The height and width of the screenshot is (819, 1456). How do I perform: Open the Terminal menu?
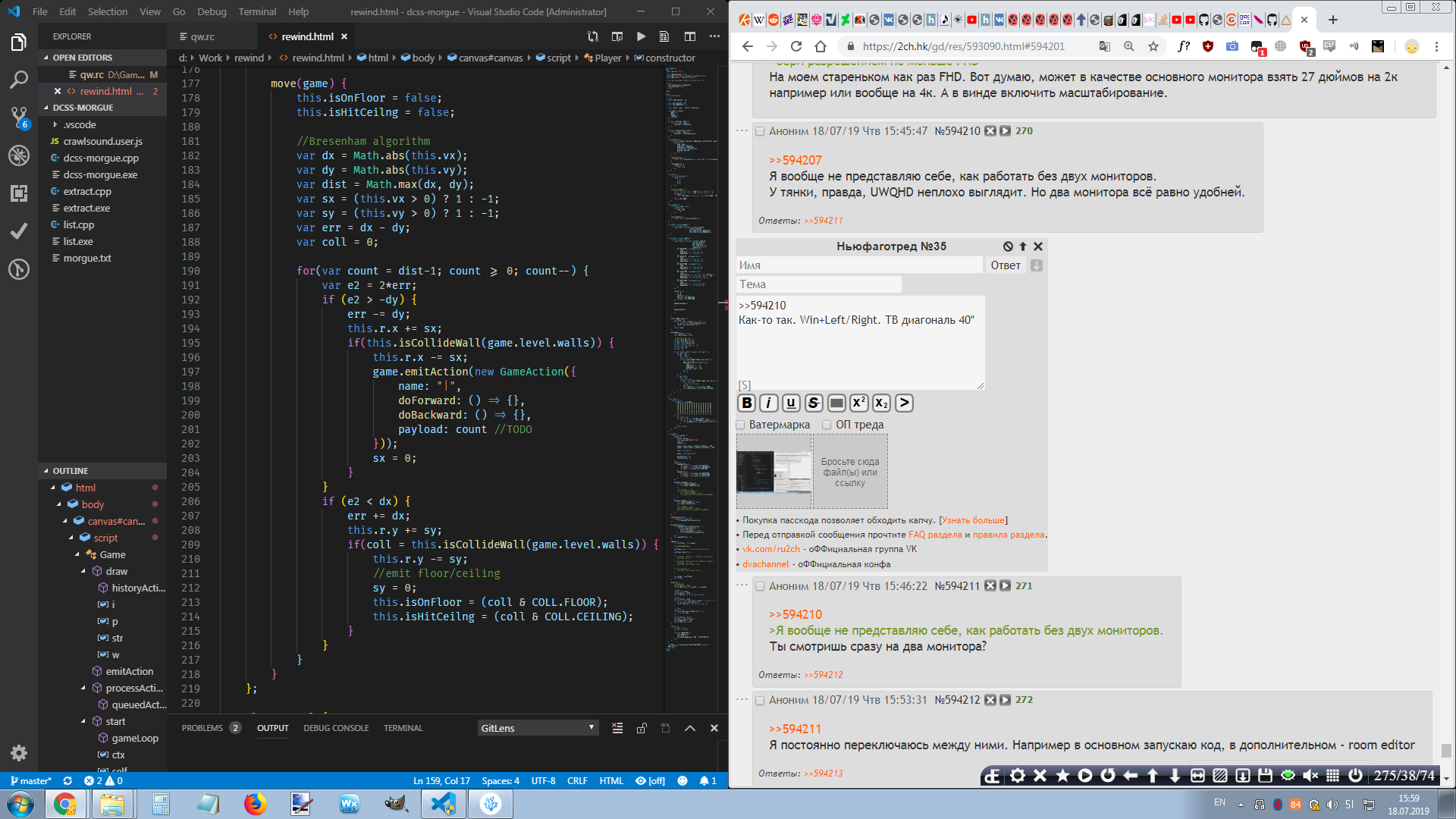pos(257,11)
